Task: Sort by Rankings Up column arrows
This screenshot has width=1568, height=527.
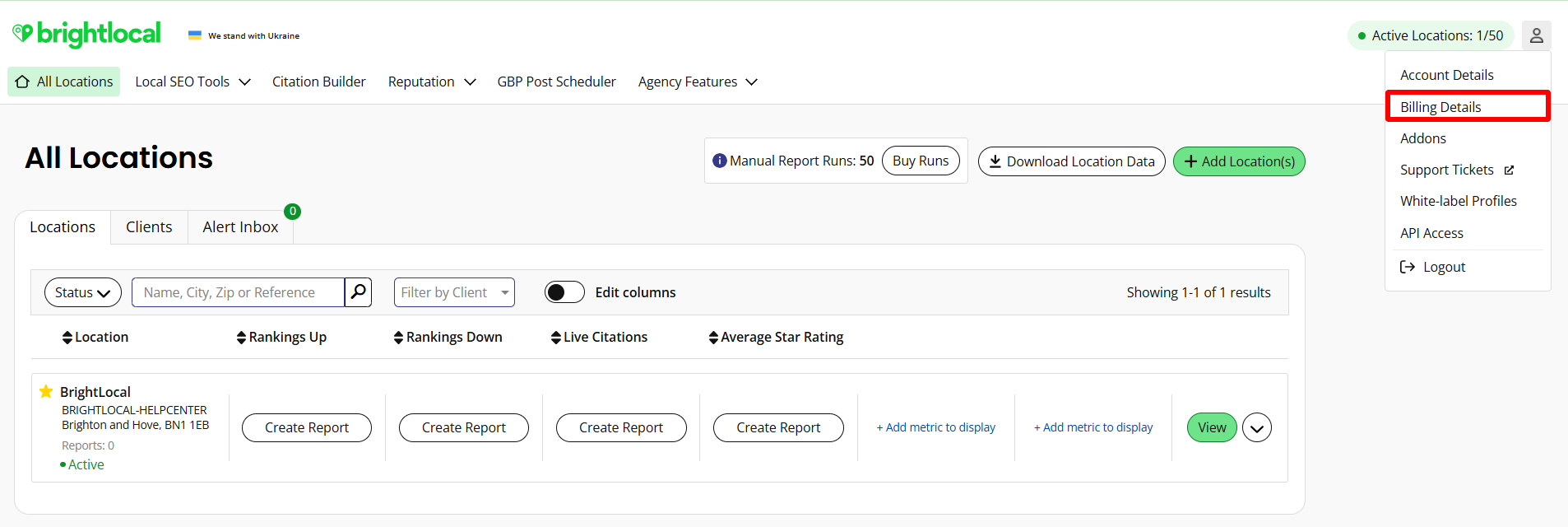Action: (241, 338)
